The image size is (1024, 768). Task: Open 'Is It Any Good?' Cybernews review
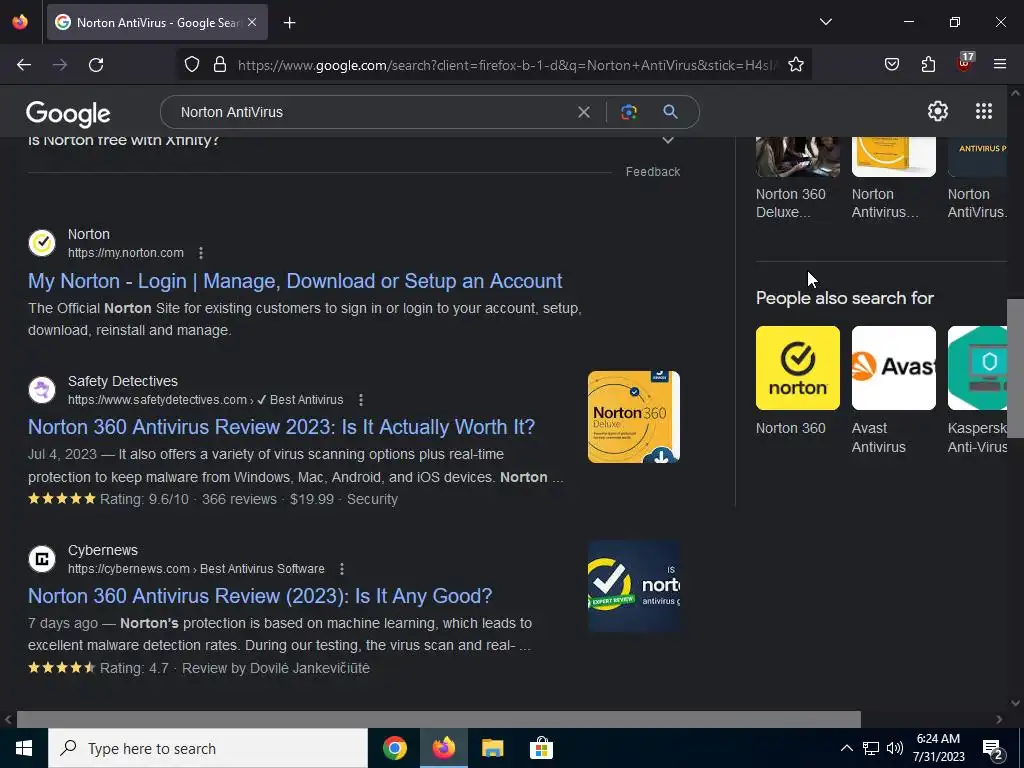(260, 596)
